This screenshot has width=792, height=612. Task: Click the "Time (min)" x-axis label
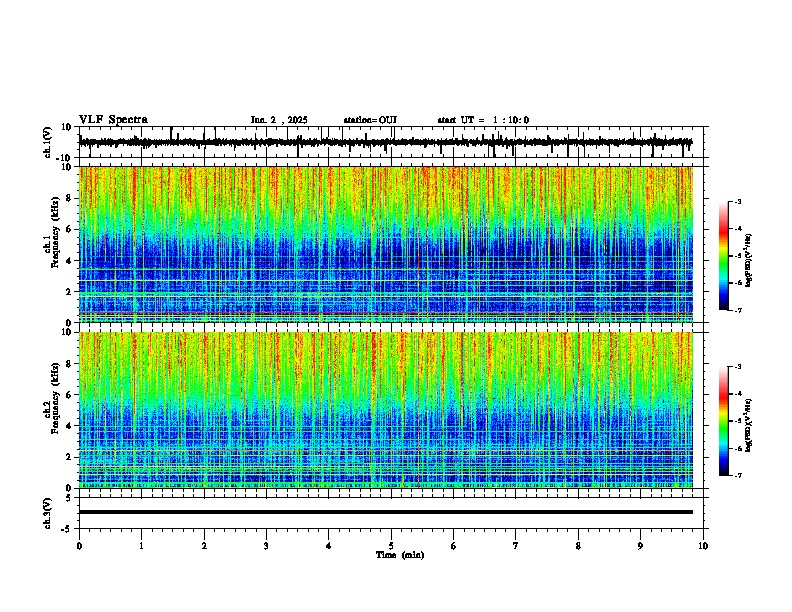(x=400, y=555)
